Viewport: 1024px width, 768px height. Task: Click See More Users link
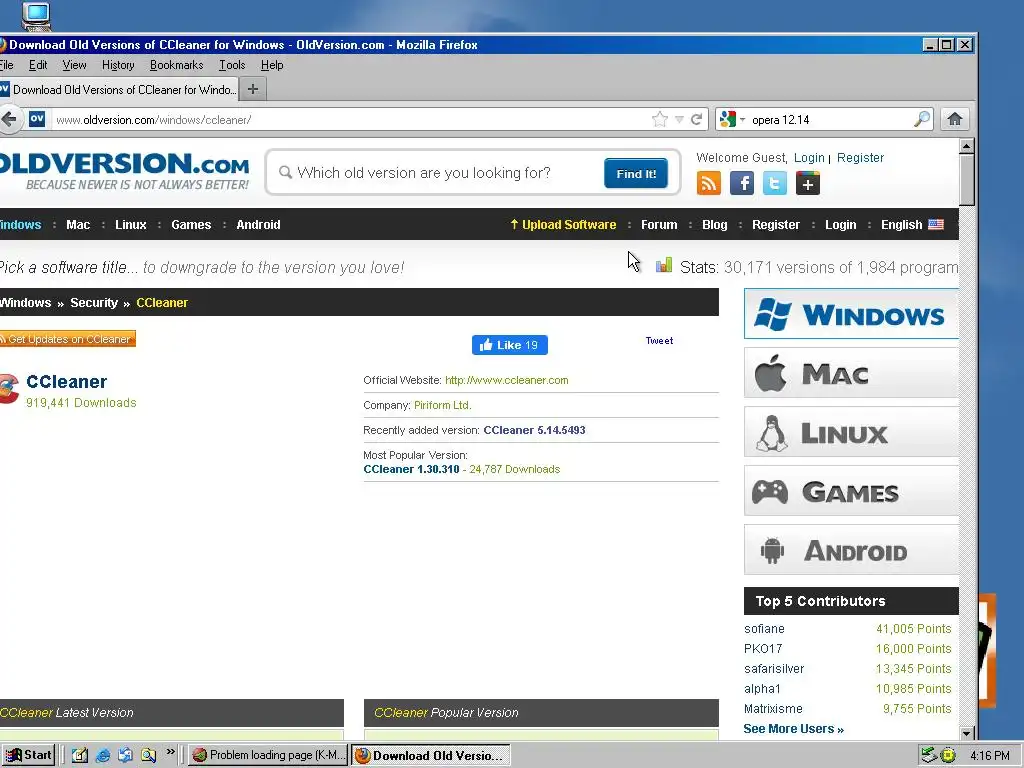tap(793, 728)
